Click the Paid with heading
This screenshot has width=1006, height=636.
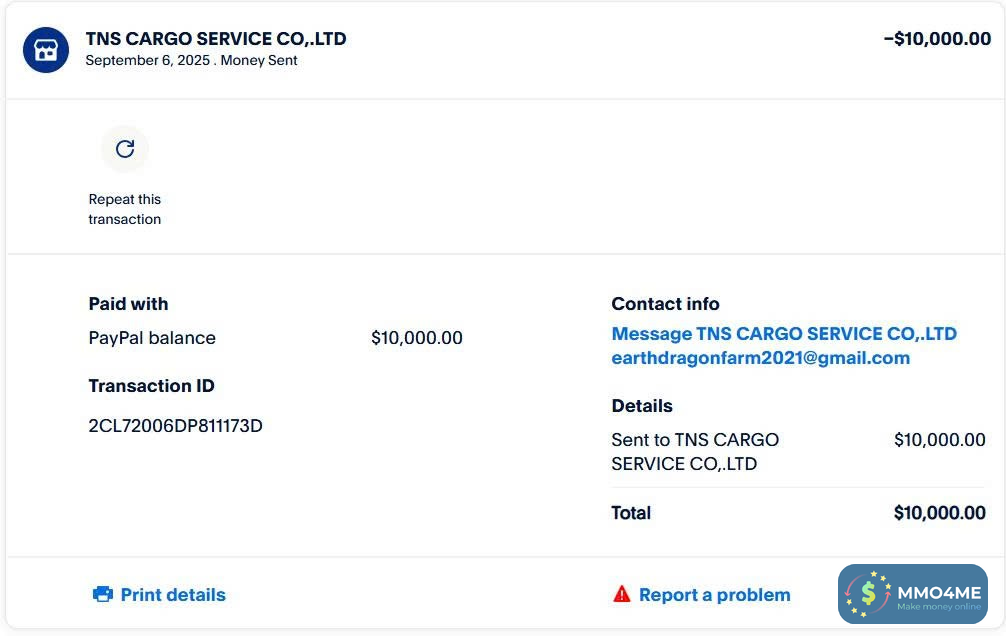[x=128, y=304]
